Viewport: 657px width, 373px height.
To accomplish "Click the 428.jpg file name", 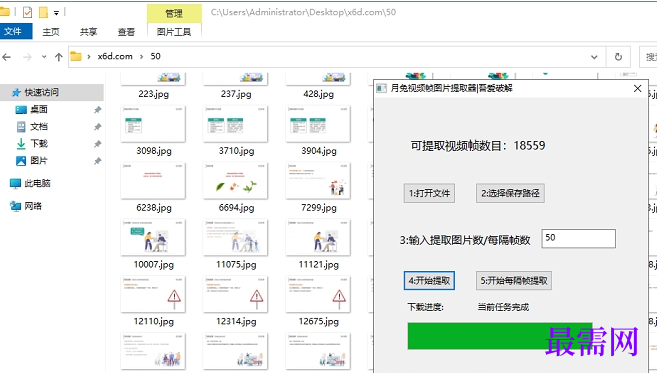I will (x=318, y=94).
